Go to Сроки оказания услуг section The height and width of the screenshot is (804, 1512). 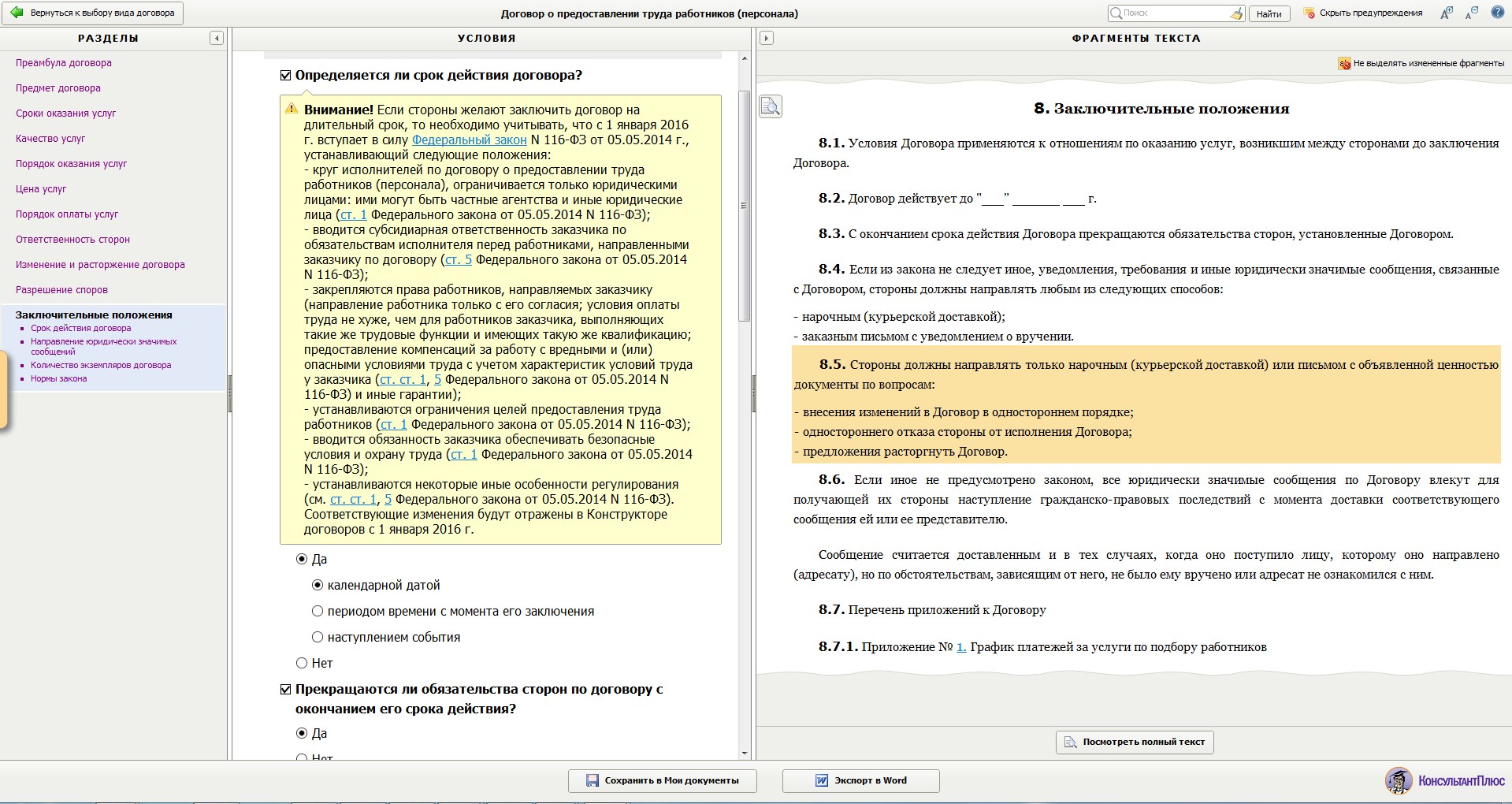click(65, 114)
